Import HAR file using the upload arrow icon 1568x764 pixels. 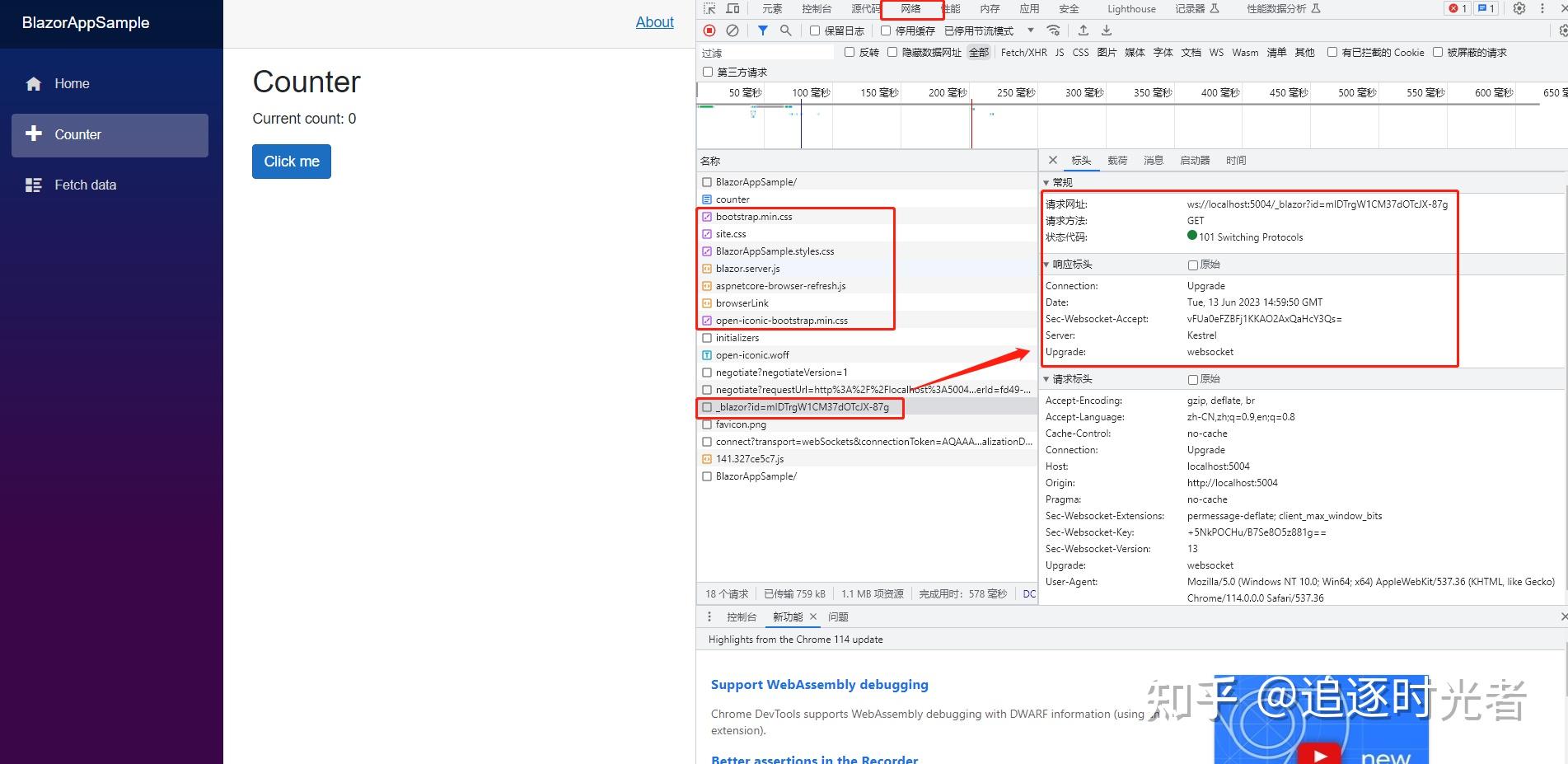pyautogui.click(x=1084, y=30)
